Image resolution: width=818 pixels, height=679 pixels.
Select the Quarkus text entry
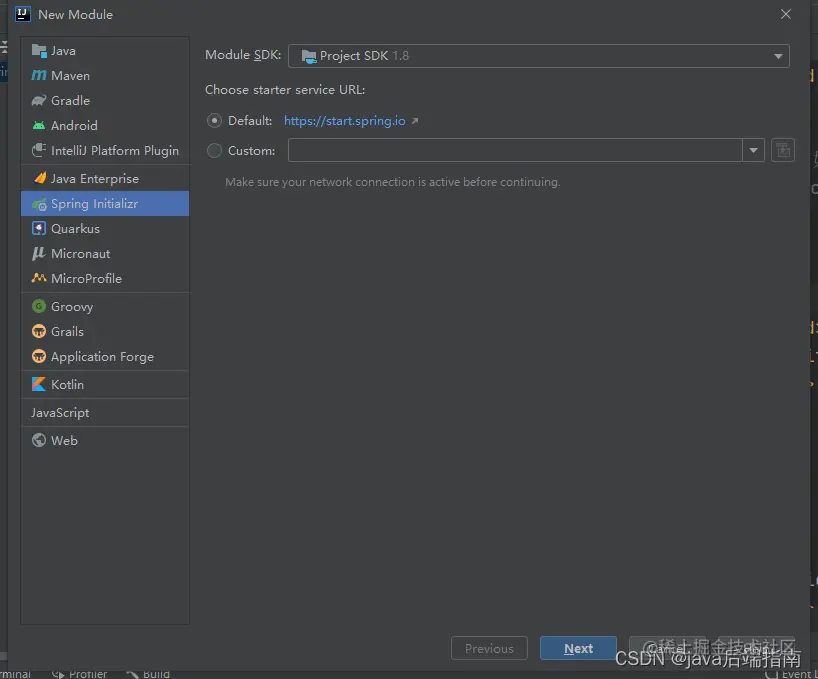click(75, 228)
